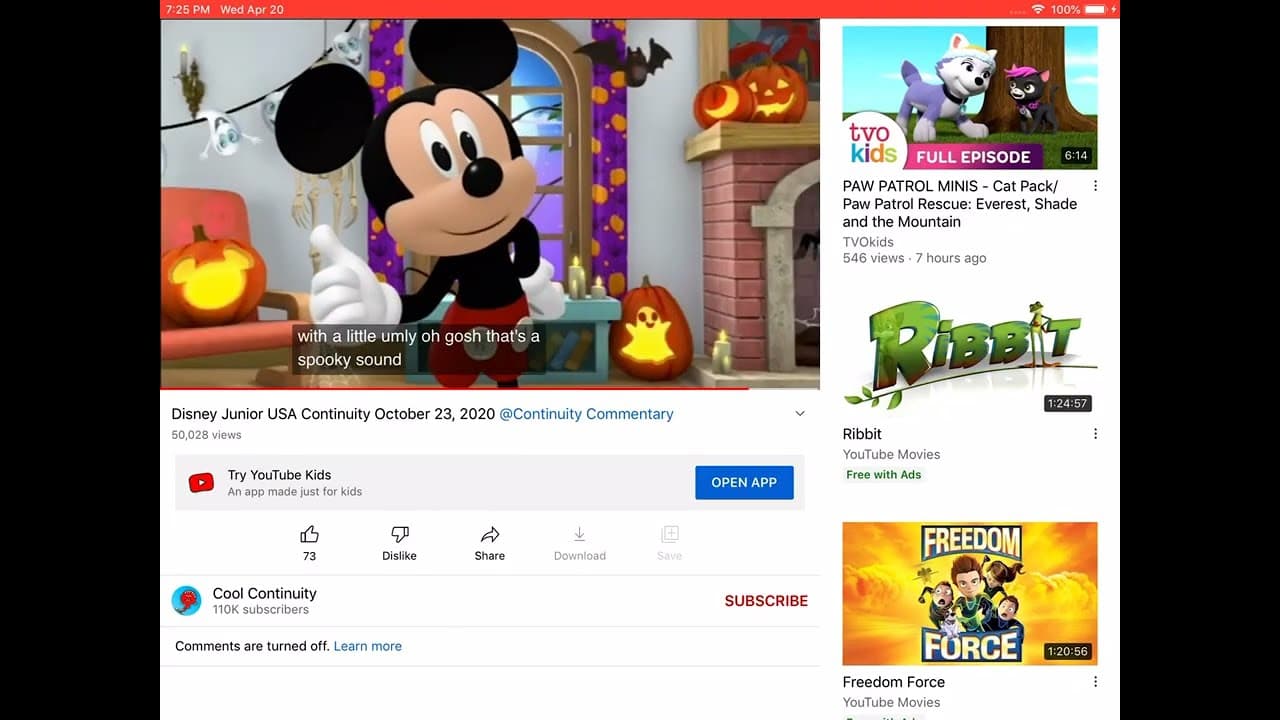Tap the Dislike thumbs down icon
The image size is (1280, 720).
[399, 535]
